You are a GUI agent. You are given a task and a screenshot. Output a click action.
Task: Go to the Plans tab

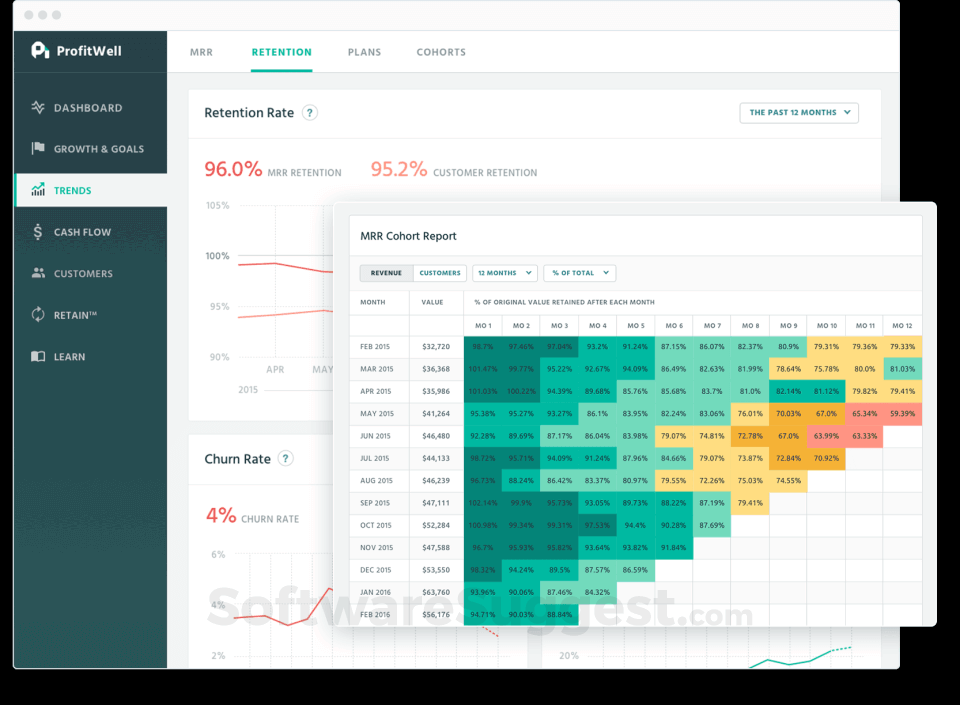click(x=364, y=52)
